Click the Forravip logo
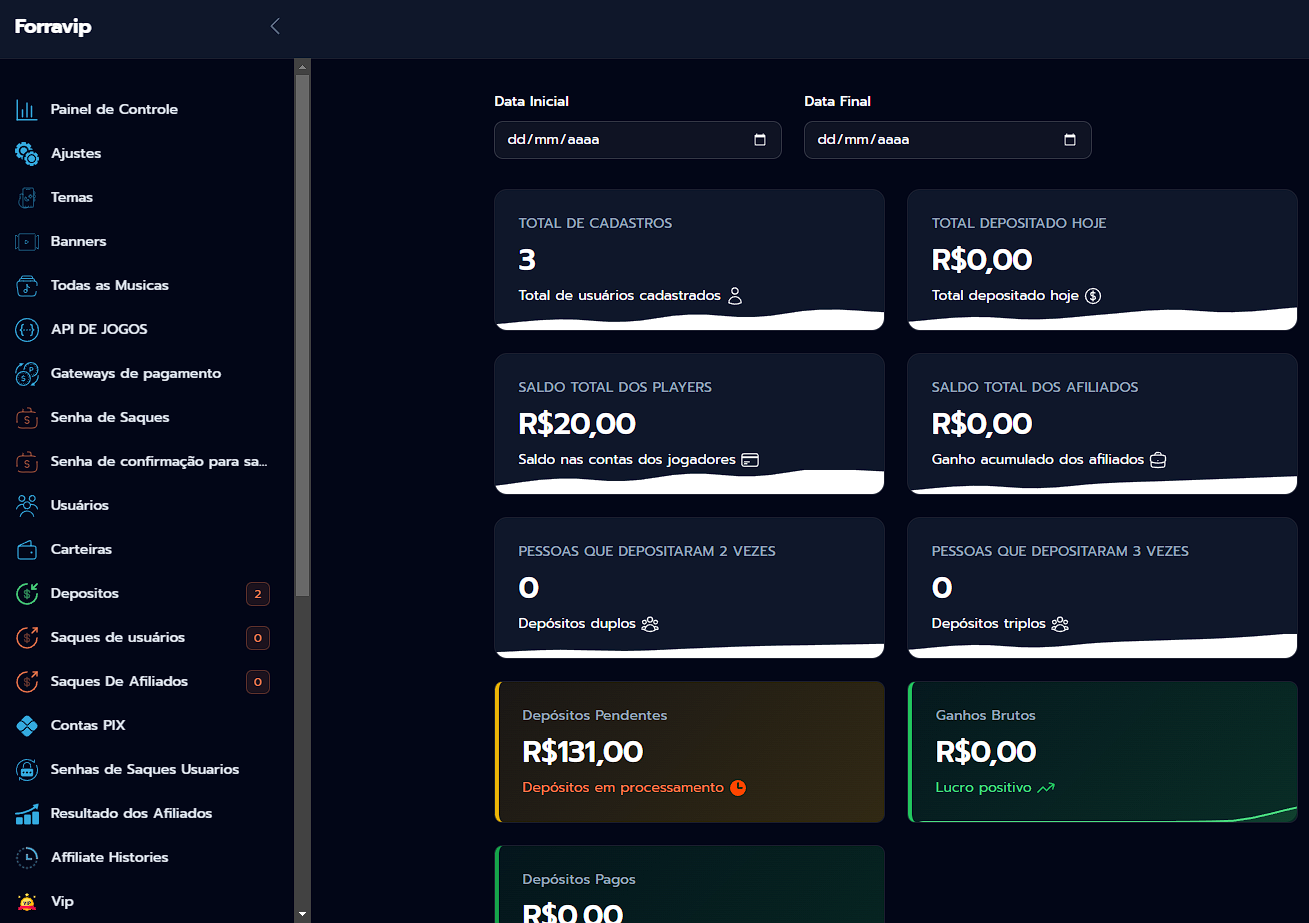 tap(53, 27)
